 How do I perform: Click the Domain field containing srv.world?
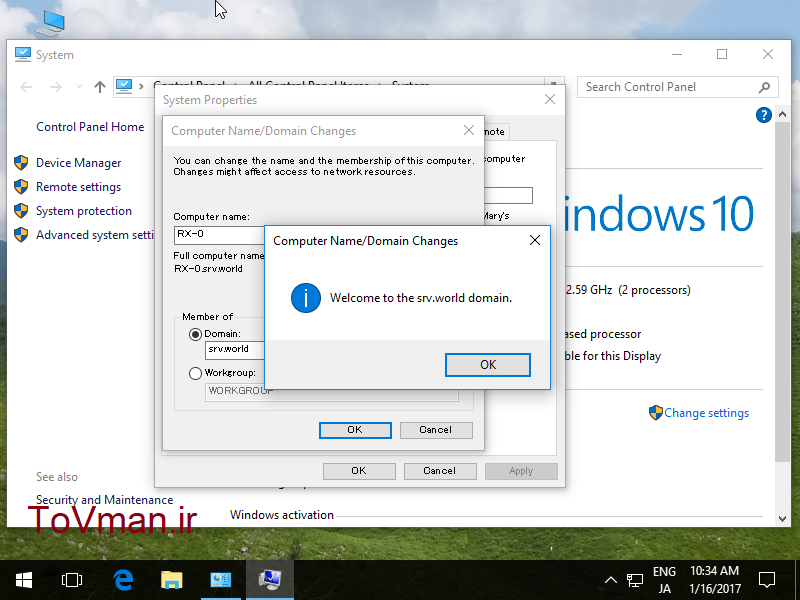[235, 349]
